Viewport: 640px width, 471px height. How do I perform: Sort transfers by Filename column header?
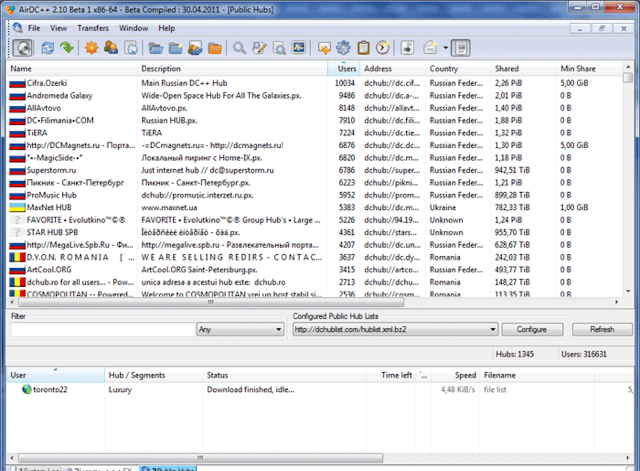[537, 375]
